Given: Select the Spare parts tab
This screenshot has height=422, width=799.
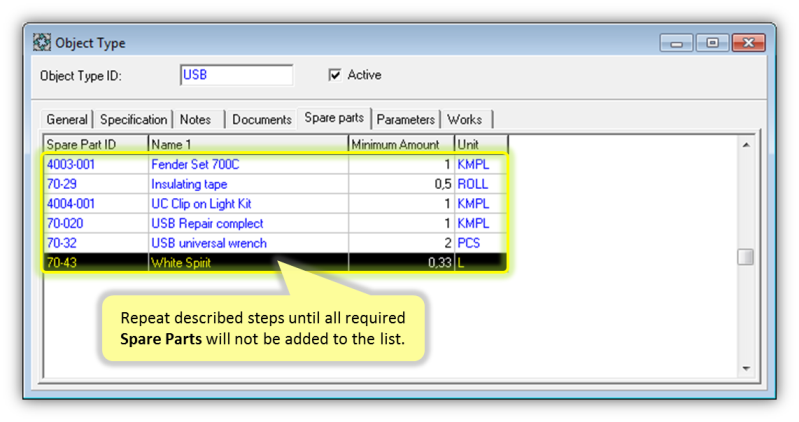Looking at the screenshot, I should (x=334, y=118).
